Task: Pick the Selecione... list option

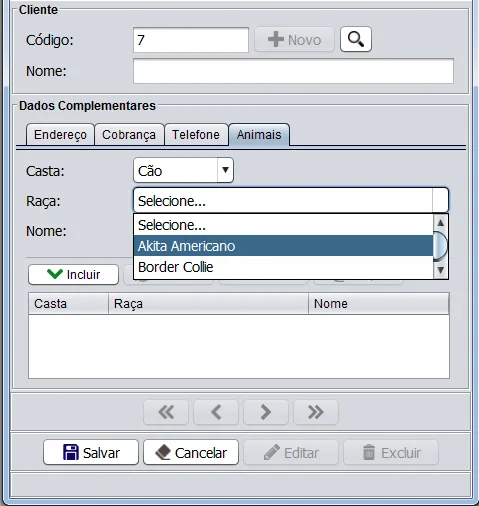Action: (283, 225)
